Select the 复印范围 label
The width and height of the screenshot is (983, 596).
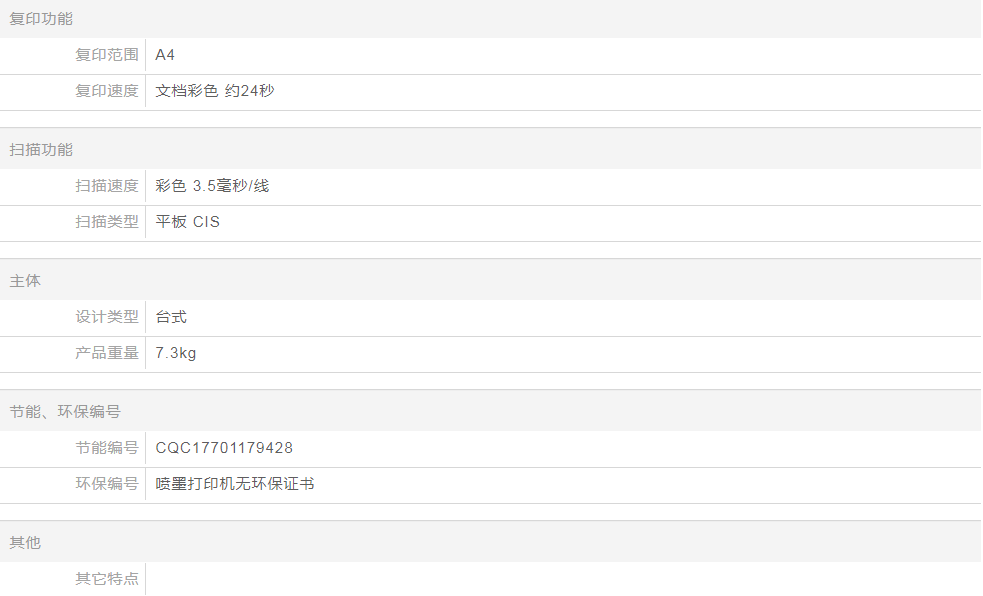coord(107,55)
